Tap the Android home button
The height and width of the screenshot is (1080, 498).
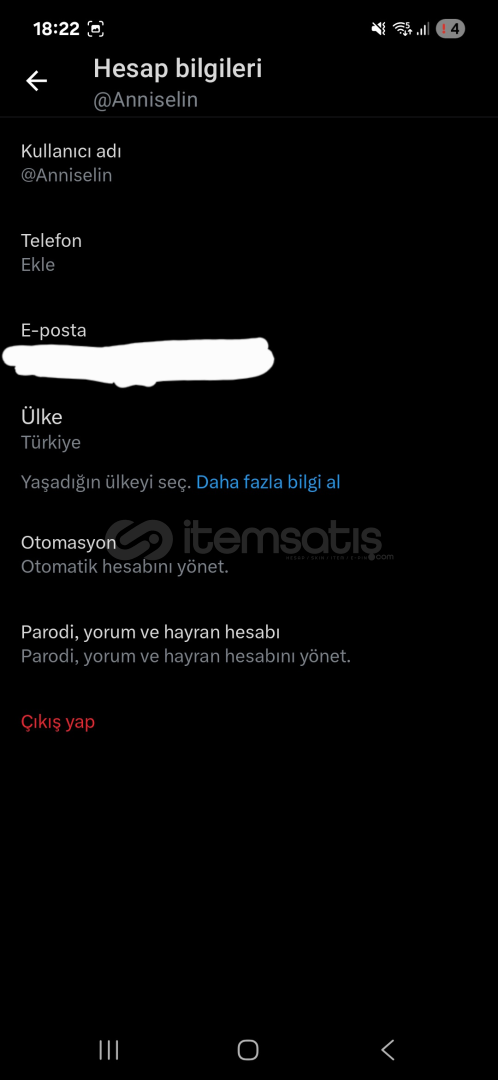248,1050
